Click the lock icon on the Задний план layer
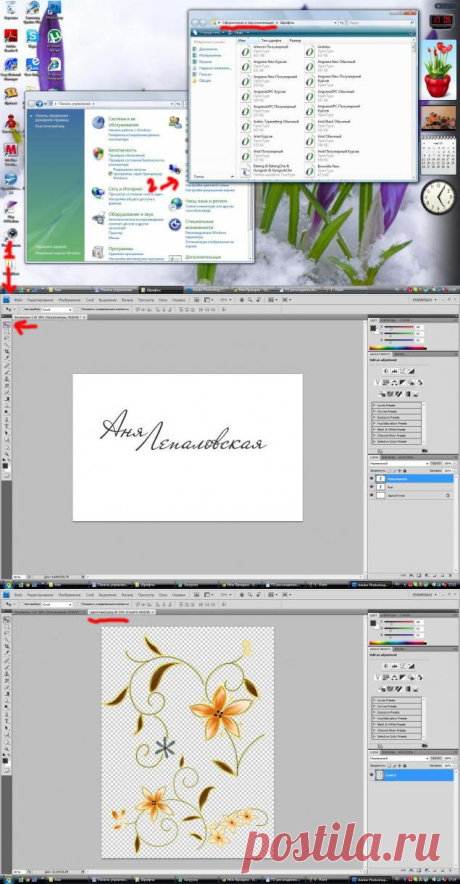460x884 pixels. [447, 495]
